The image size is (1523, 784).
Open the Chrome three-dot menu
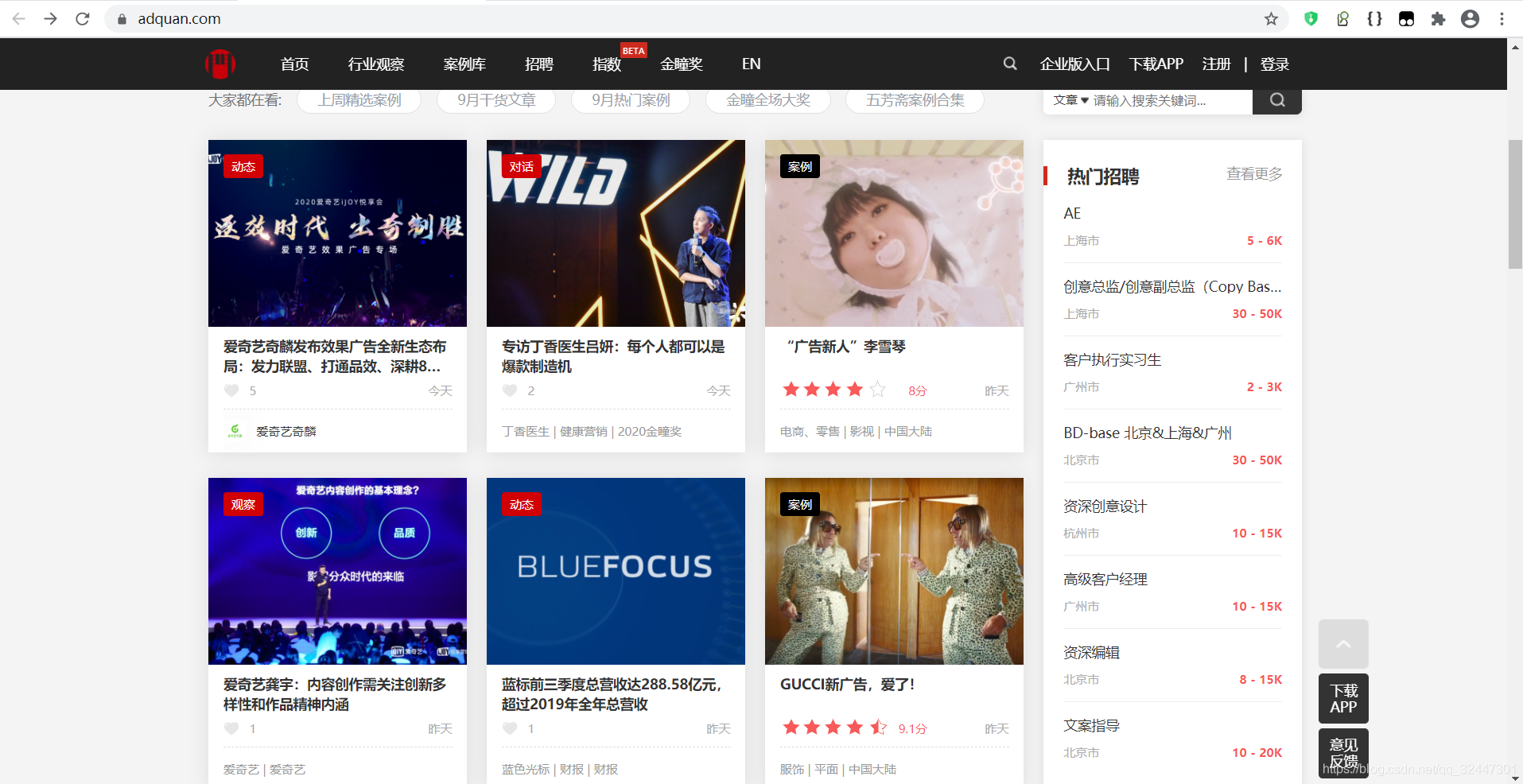(x=1502, y=18)
